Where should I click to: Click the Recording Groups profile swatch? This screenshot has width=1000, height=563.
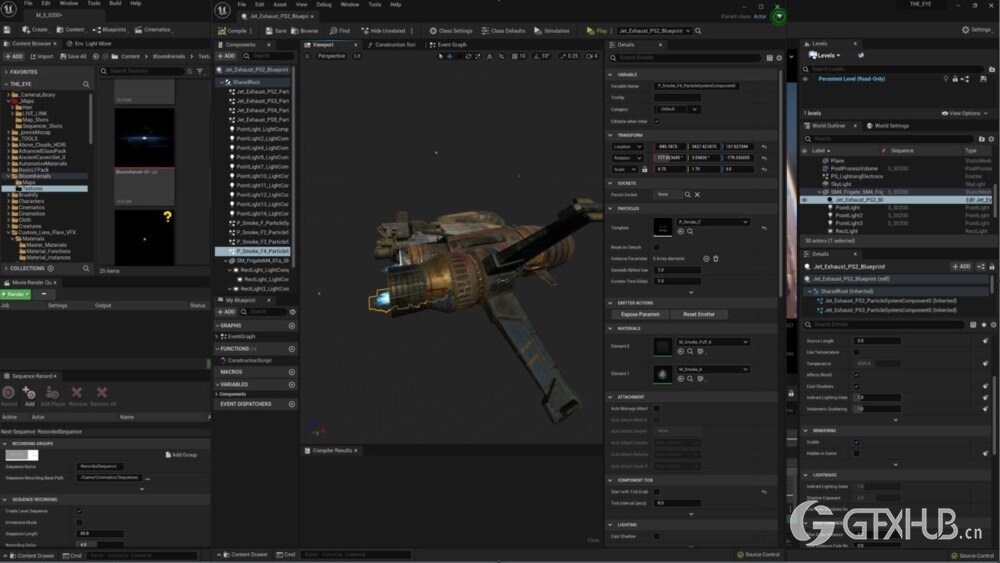click(x=22, y=455)
